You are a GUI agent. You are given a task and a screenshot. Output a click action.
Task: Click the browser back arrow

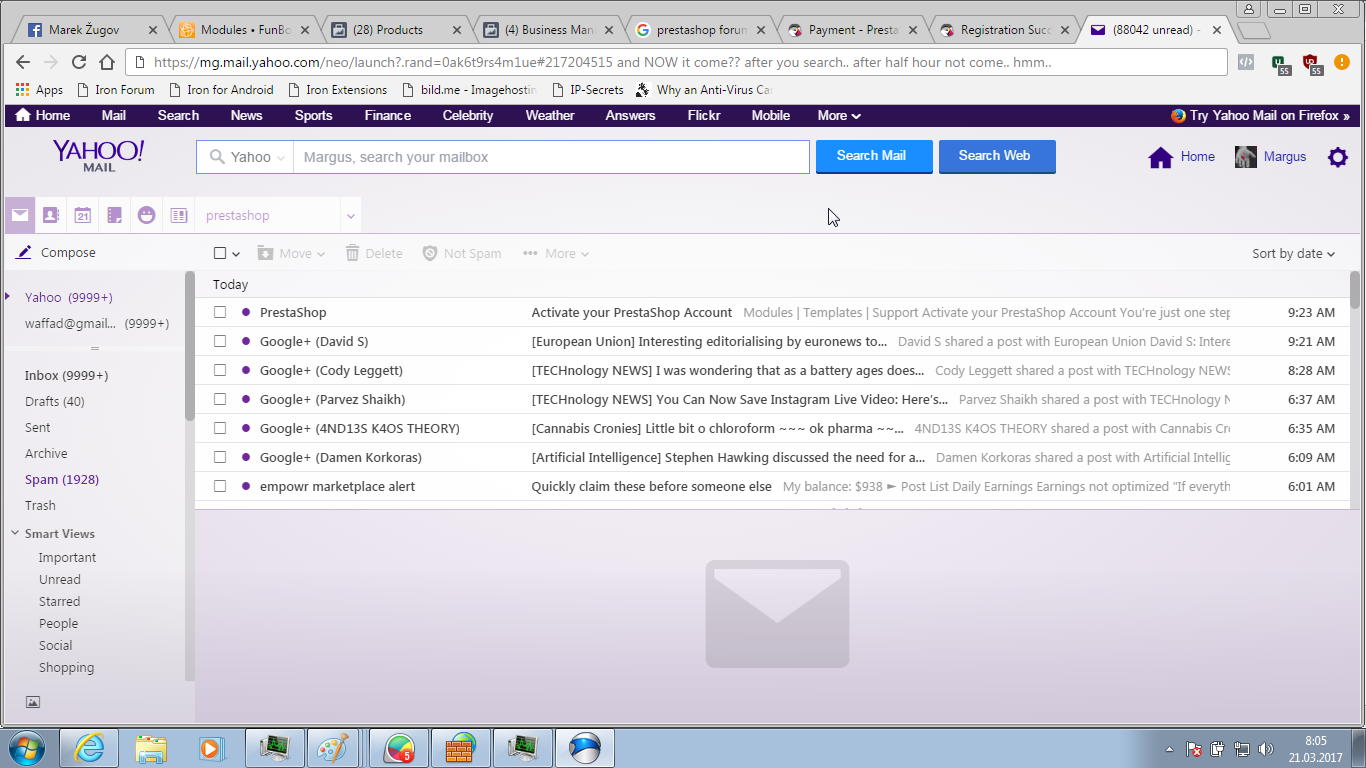(x=23, y=62)
